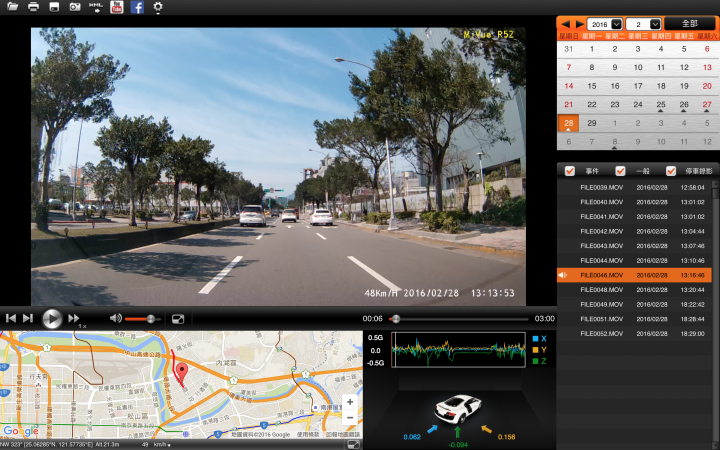Select calendar day 26

click(x=684, y=105)
